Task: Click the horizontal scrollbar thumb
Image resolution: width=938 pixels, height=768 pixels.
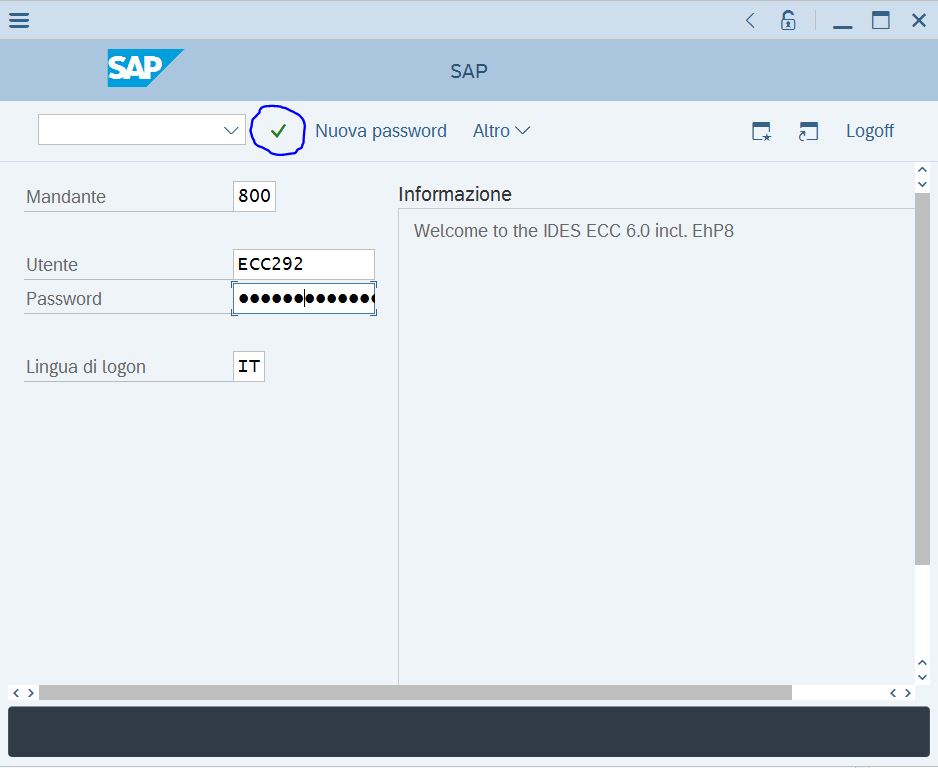Action: click(x=415, y=693)
